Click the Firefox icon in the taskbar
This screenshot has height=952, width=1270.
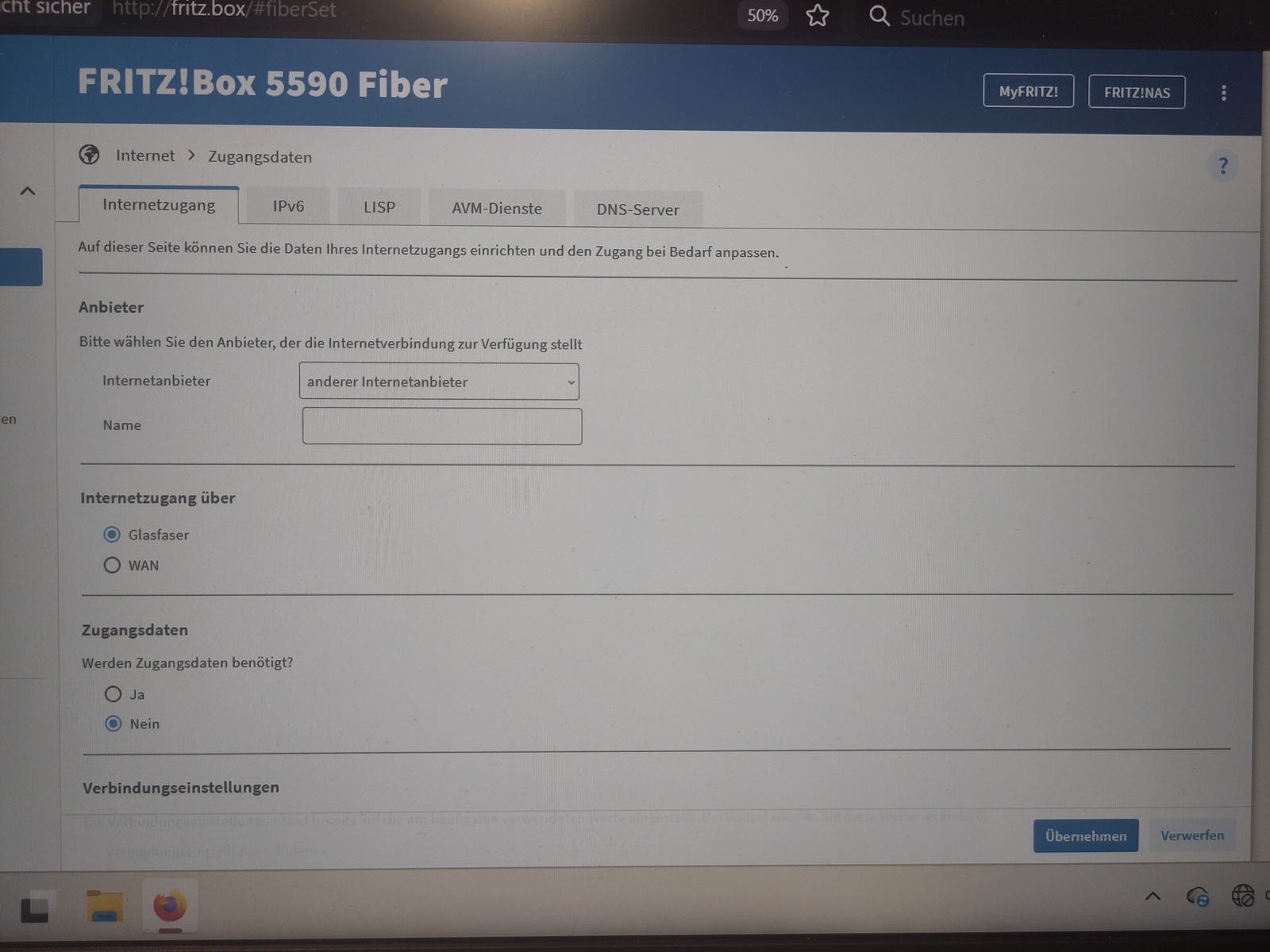[170, 905]
